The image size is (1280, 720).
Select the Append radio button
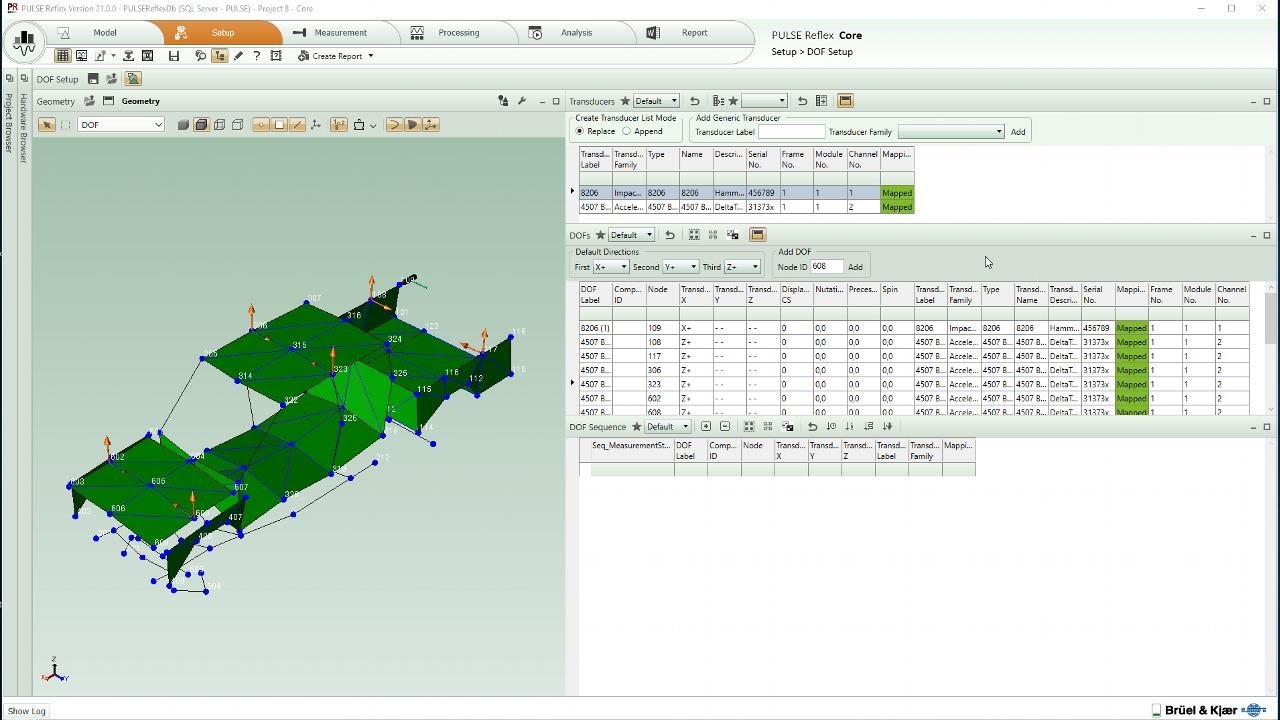coord(627,131)
